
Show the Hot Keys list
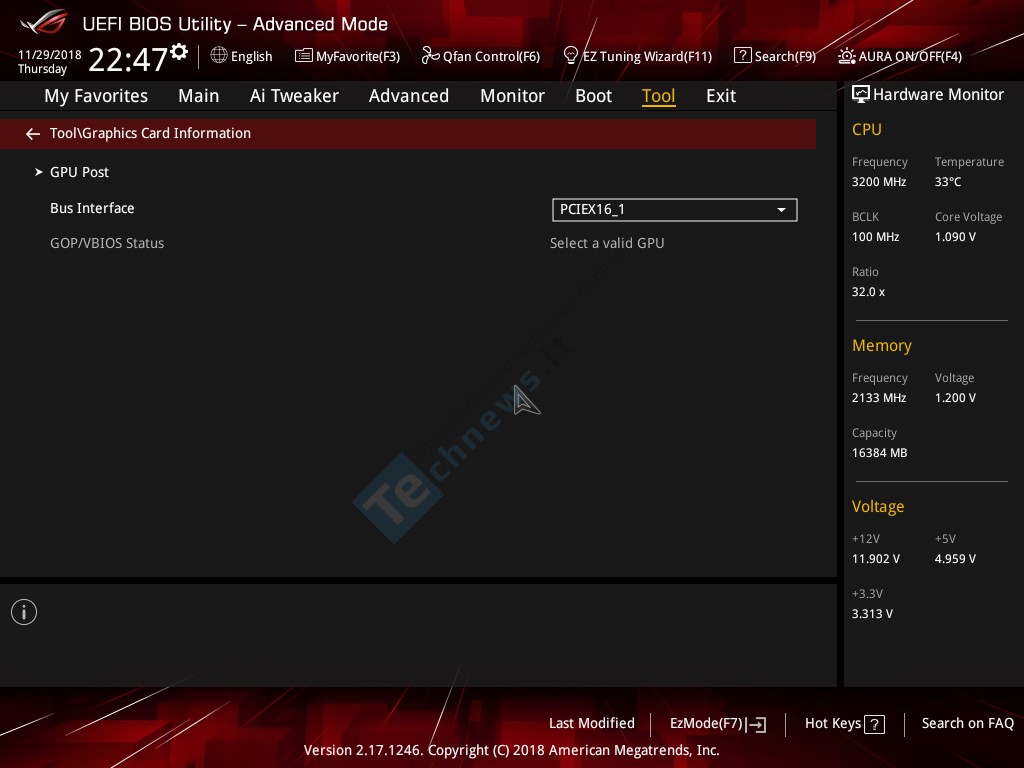tap(845, 724)
